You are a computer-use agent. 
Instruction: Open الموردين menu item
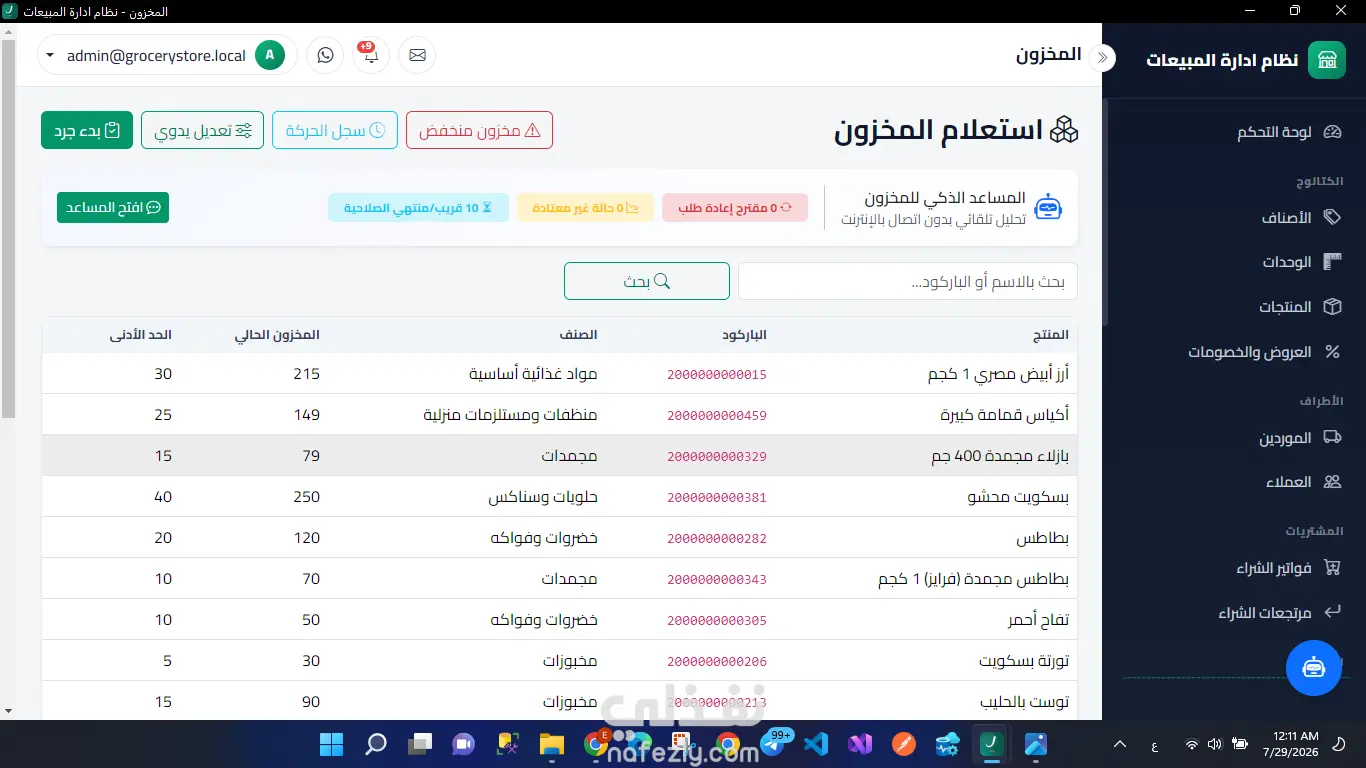point(1285,437)
